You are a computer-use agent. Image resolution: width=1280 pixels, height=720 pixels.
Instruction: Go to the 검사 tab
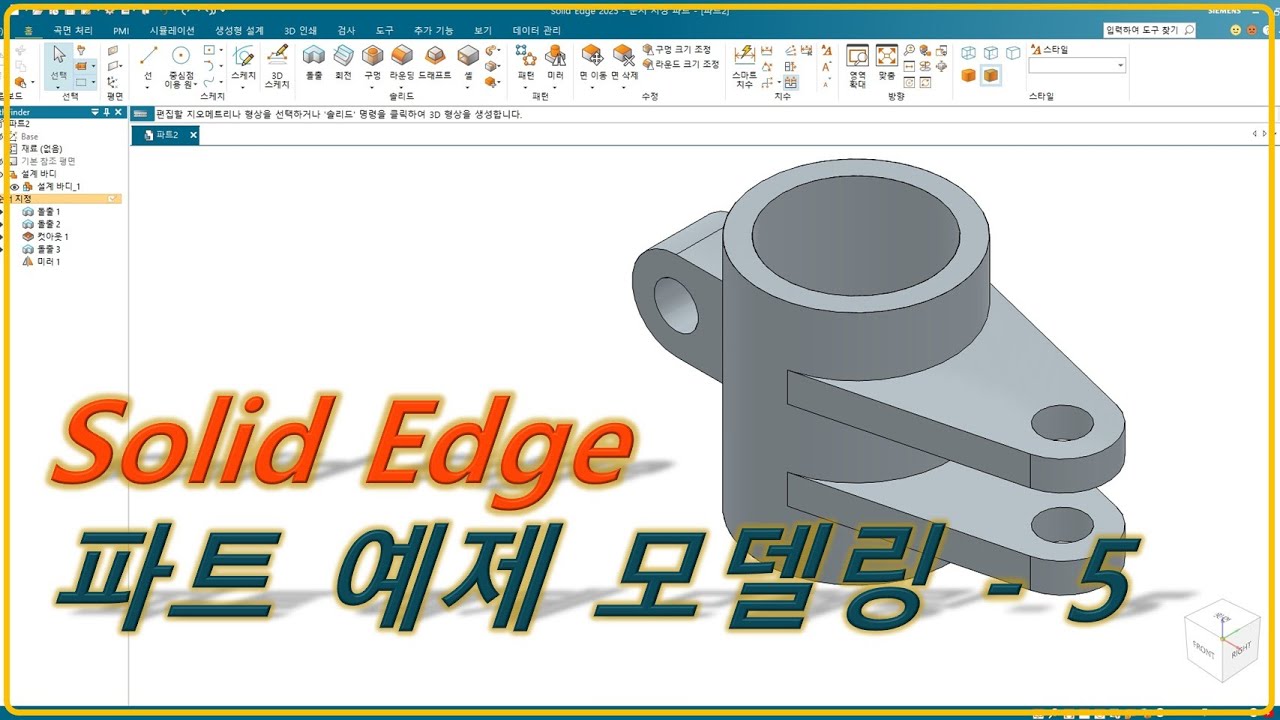pyautogui.click(x=346, y=31)
